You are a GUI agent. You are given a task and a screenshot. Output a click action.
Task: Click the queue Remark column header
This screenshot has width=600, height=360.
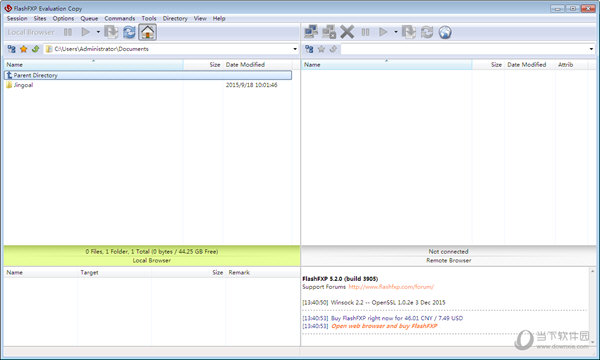click(x=262, y=272)
